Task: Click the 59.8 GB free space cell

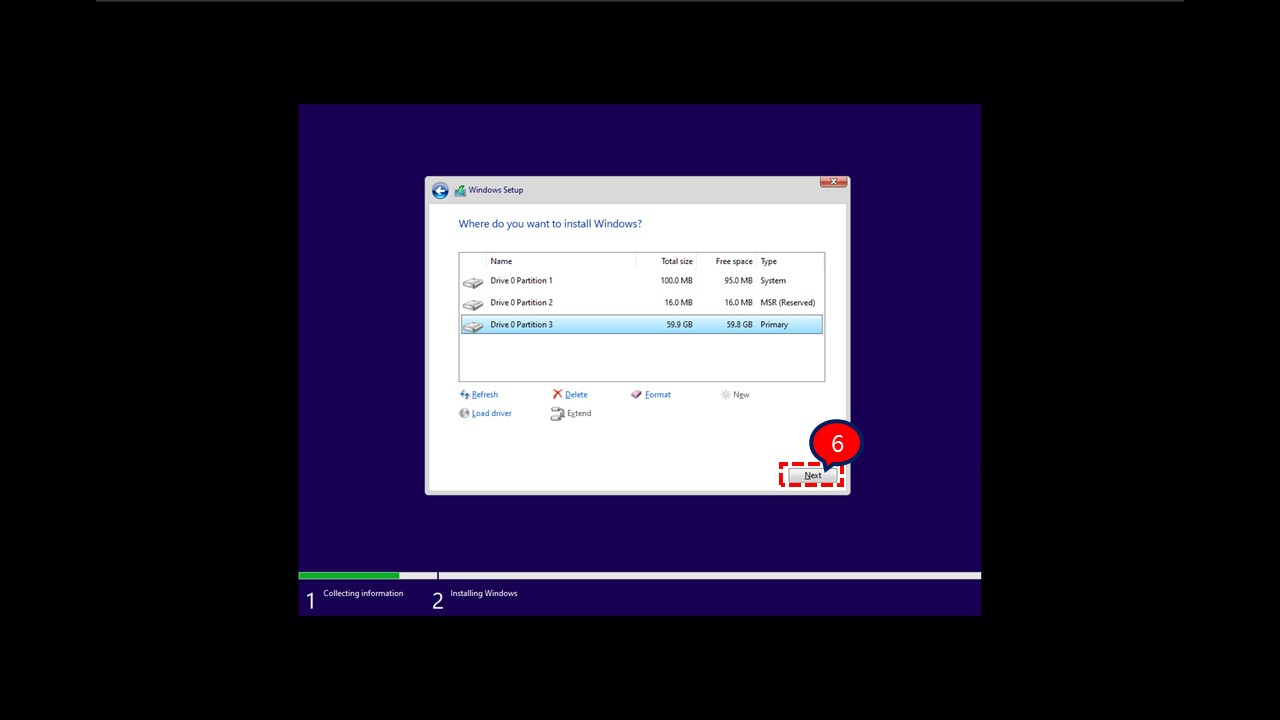Action: pyautogui.click(x=740, y=325)
